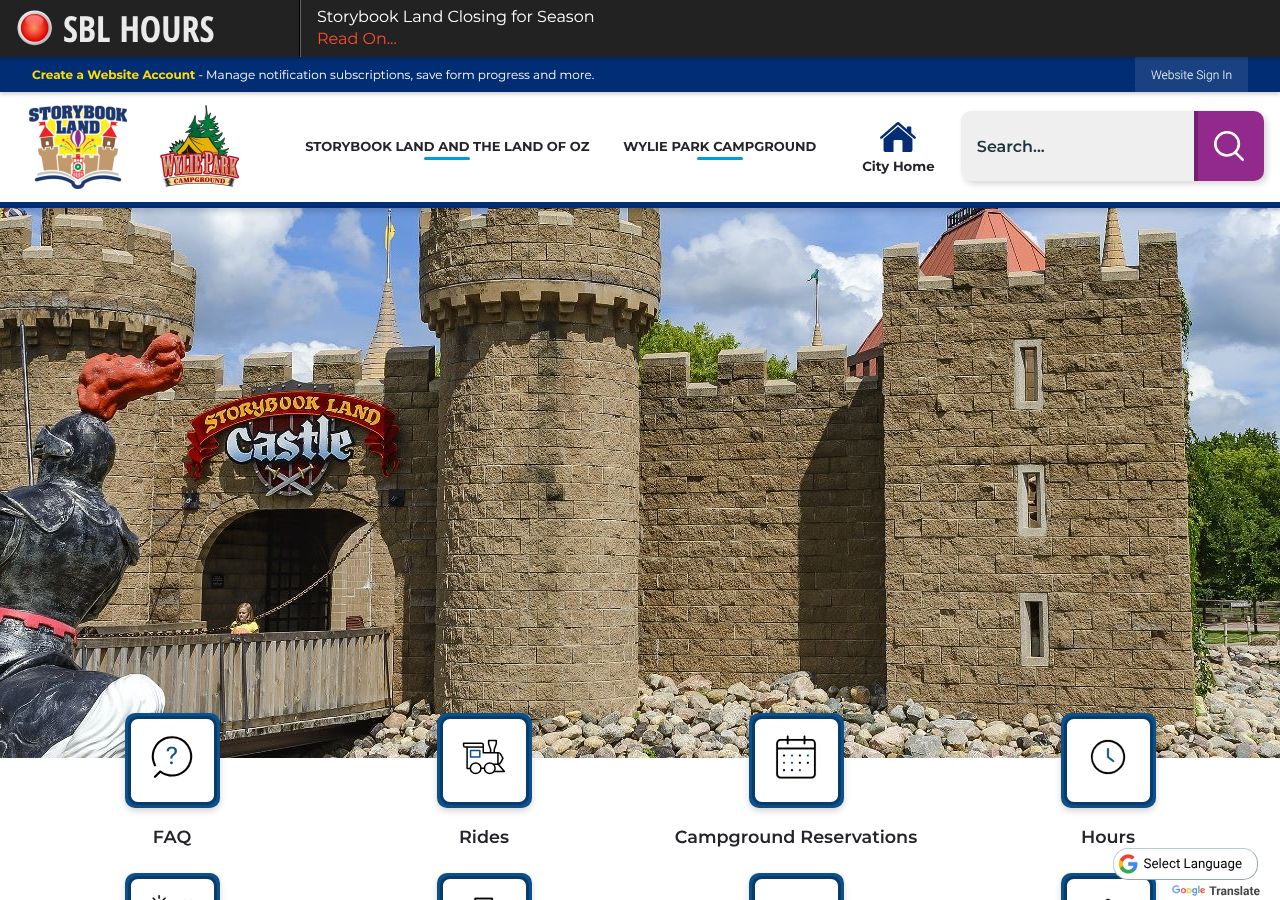Viewport: 1280px width, 900px height.
Task: Click Website Sign In button
Action: coord(1191,75)
